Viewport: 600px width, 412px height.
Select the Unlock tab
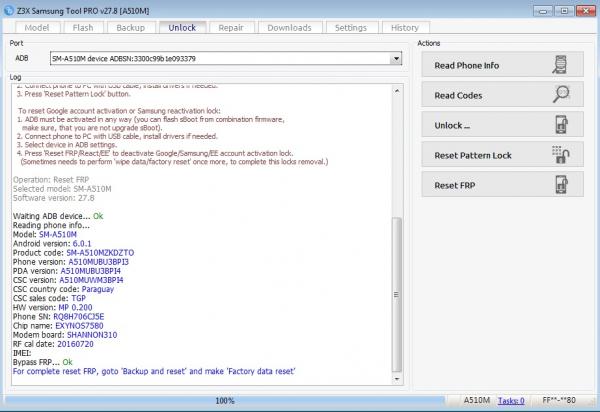182,28
